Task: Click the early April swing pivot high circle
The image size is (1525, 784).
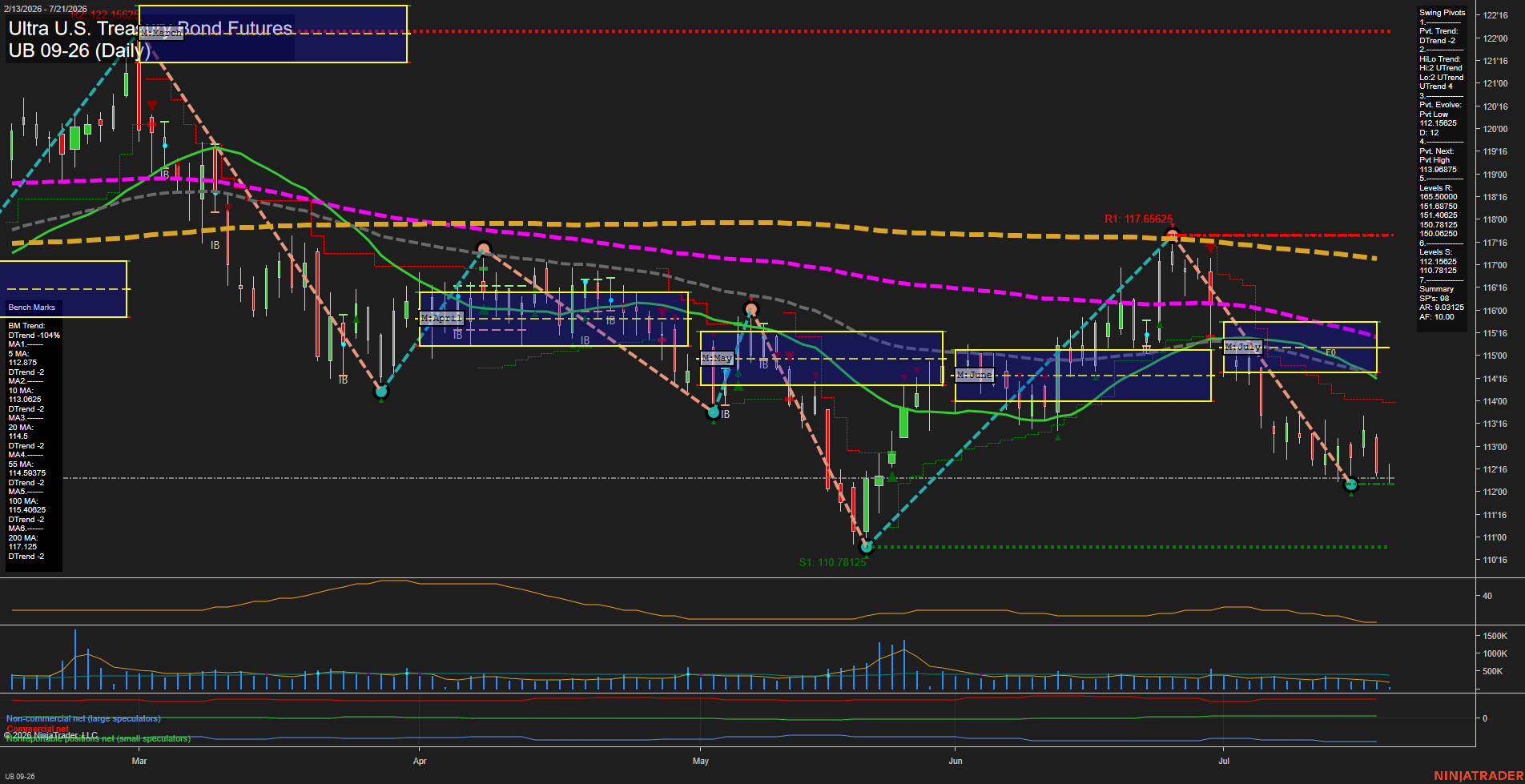Action: (x=483, y=248)
